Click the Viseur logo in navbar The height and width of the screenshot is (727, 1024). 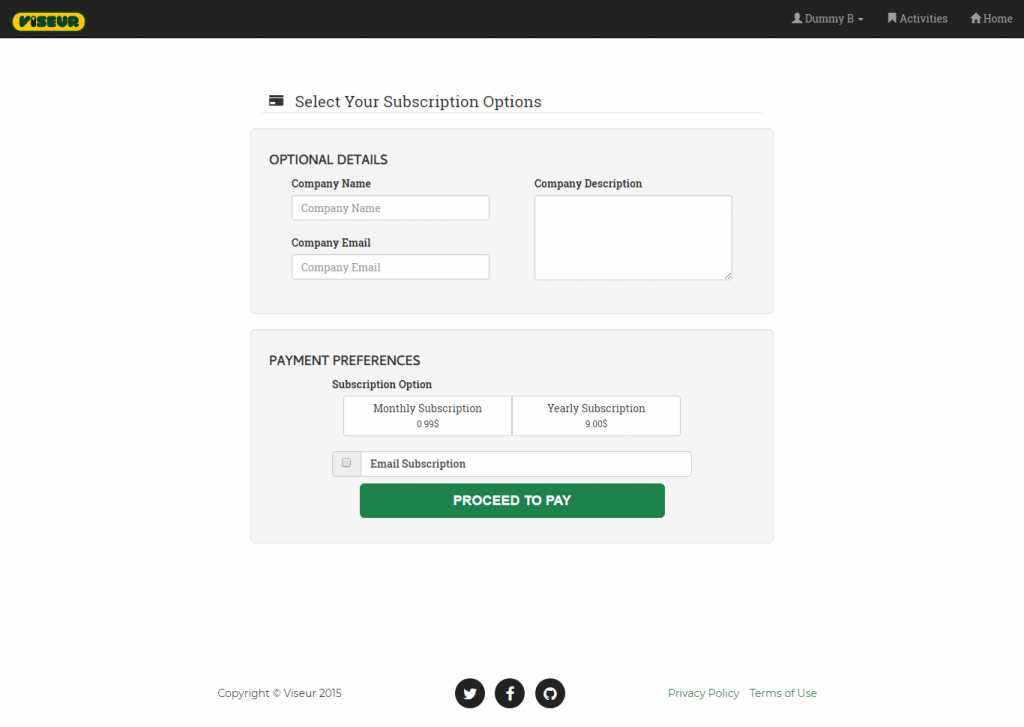click(x=49, y=21)
